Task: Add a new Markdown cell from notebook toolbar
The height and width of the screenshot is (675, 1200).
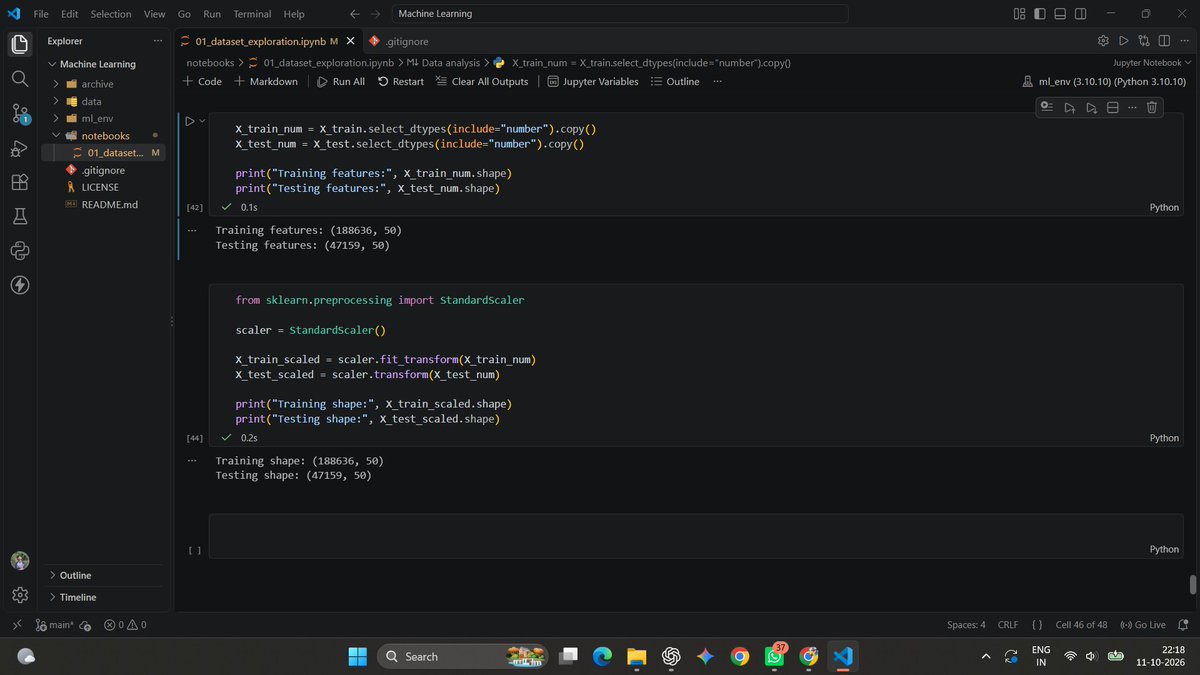Action: pyautogui.click(x=266, y=81)
